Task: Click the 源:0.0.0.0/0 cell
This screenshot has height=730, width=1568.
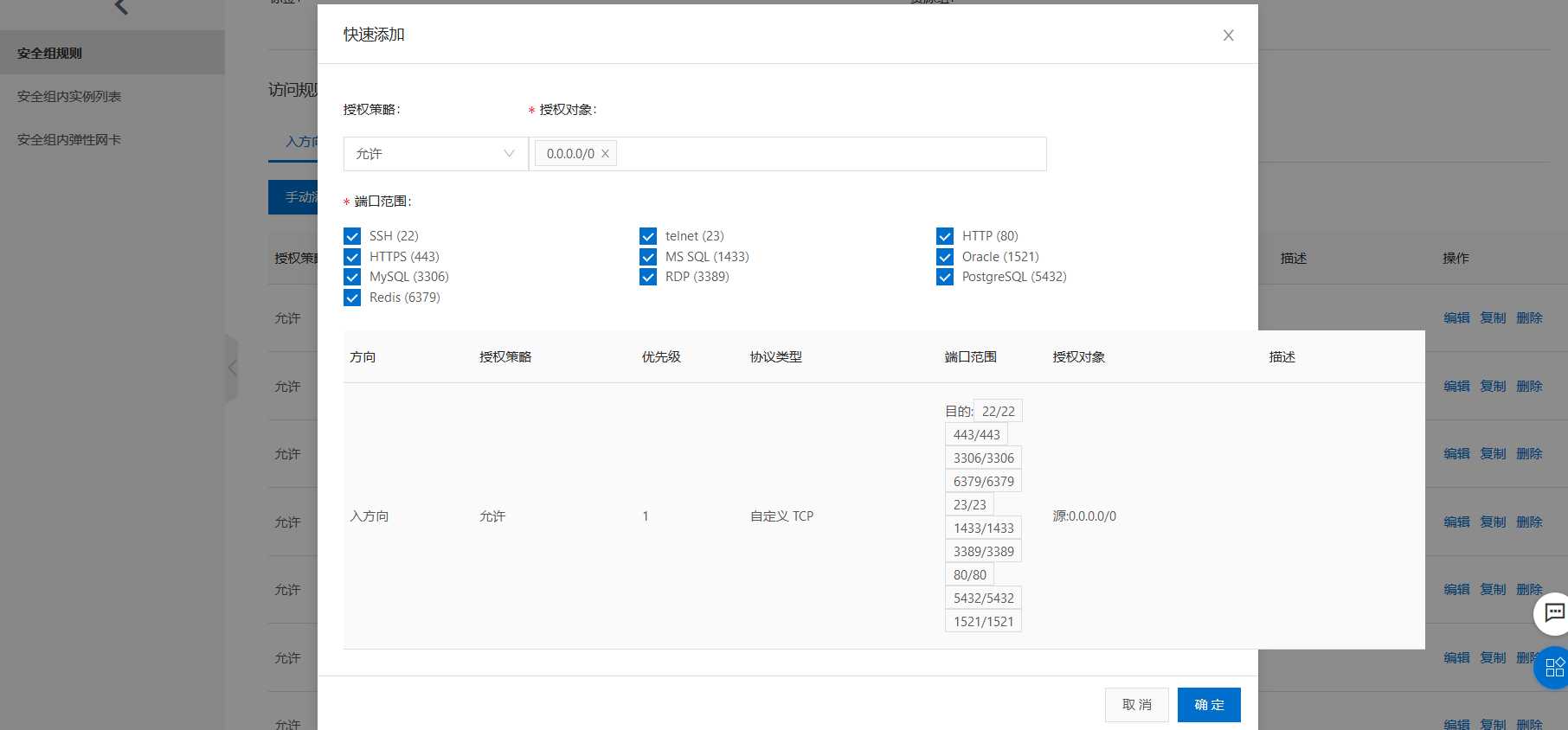Action: pyautogui.click(x=1084, y=516)
